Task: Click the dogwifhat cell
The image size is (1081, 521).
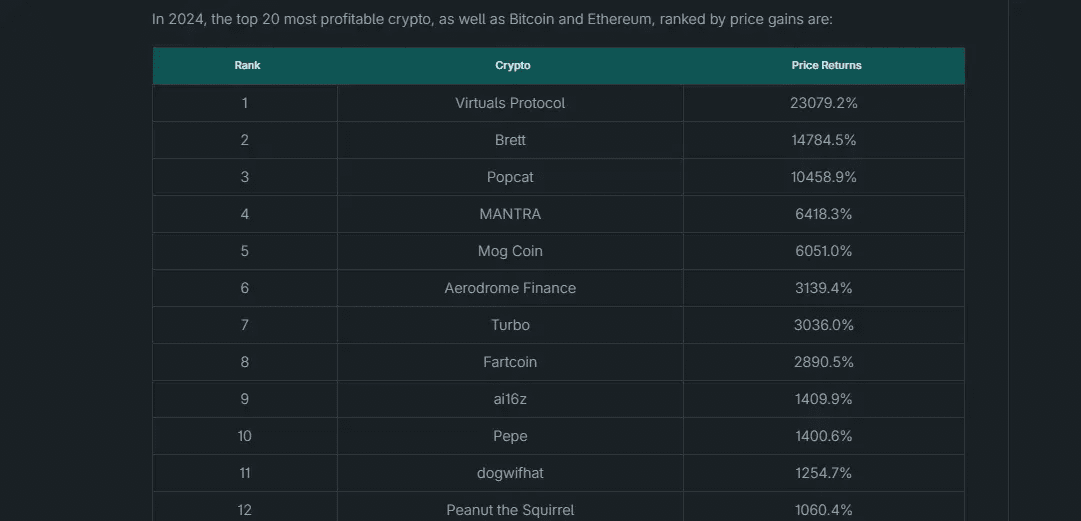Action: [x=510, y=473]
